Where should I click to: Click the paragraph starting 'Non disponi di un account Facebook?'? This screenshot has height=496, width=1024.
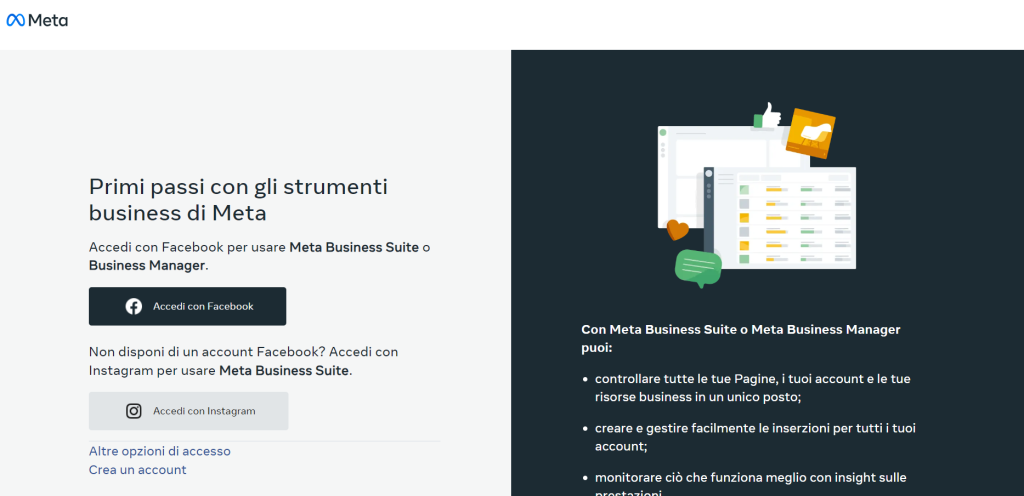pos(244,361)
